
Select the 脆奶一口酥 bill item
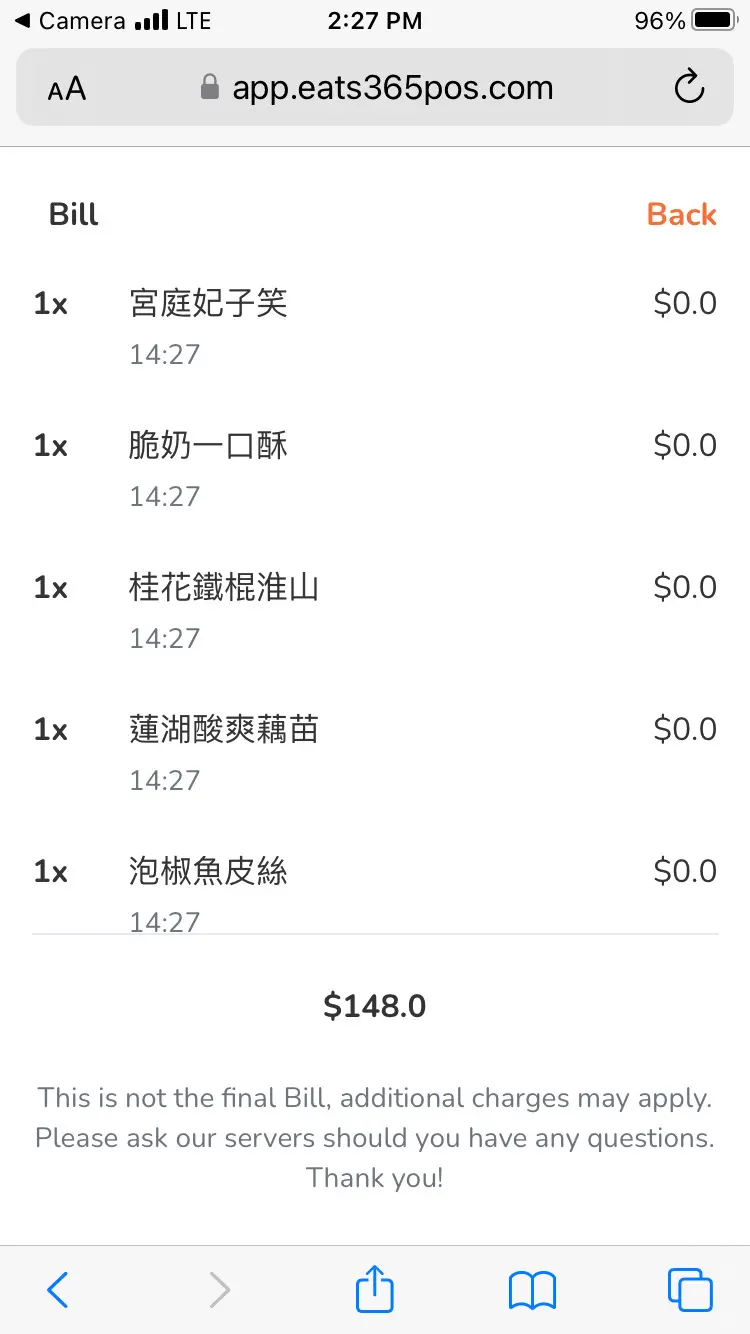coord(208,445)
